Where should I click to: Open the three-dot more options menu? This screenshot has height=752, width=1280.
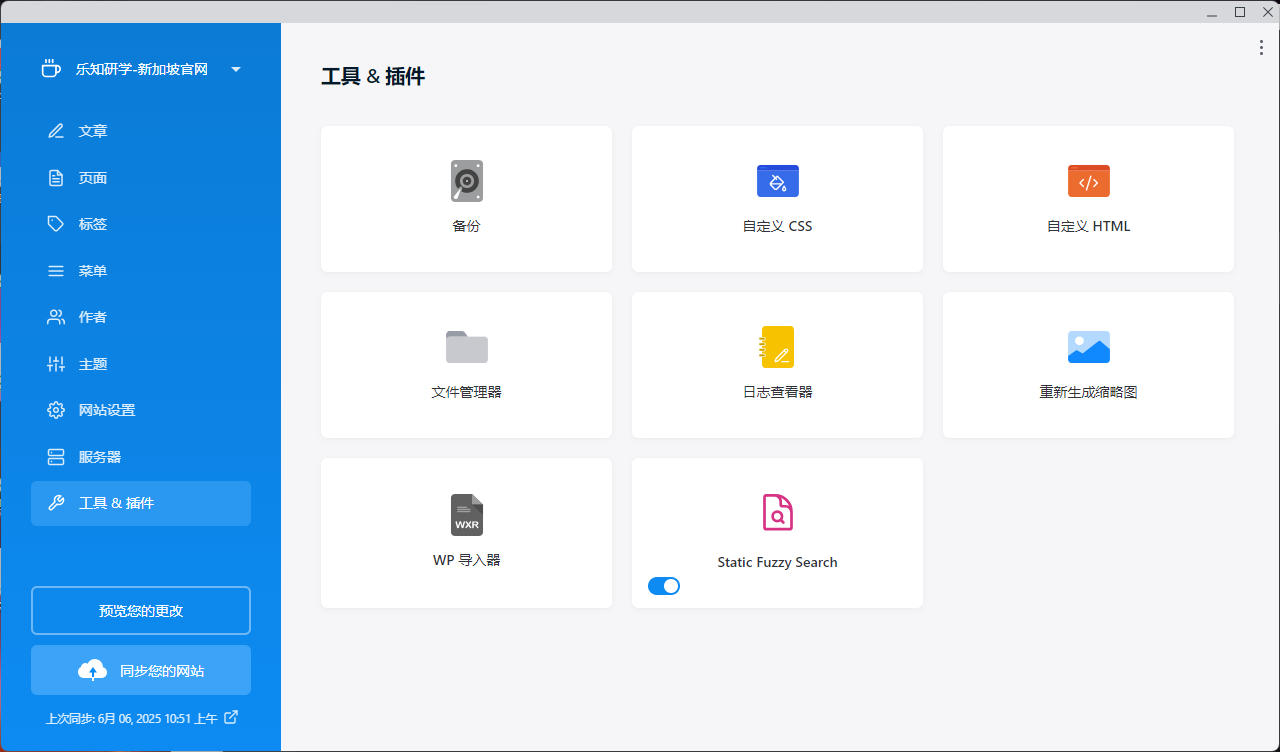tap(1261, 48)
